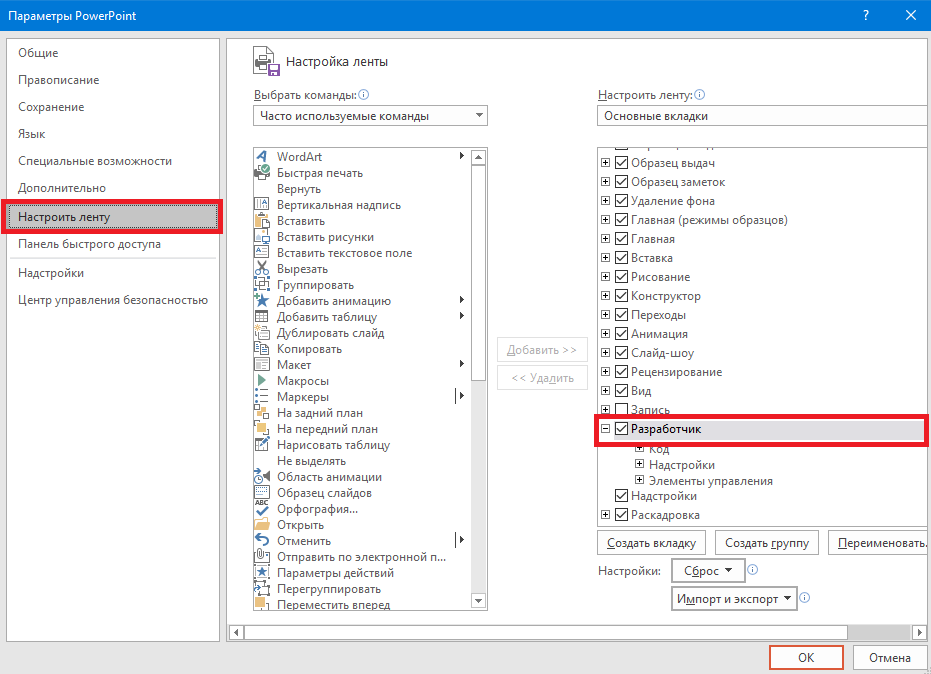Expand the Вставка tree node

point(605,258)
